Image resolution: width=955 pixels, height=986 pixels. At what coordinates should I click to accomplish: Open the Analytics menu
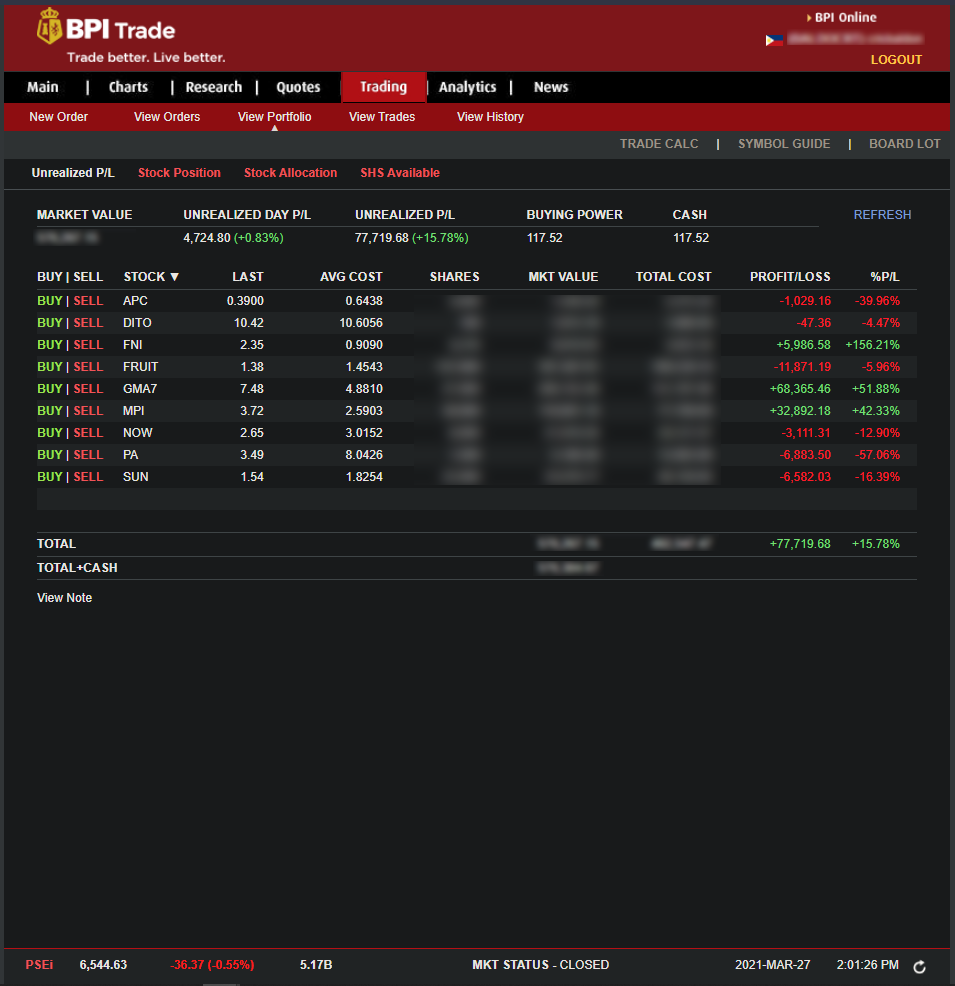(x=468, y=87)
